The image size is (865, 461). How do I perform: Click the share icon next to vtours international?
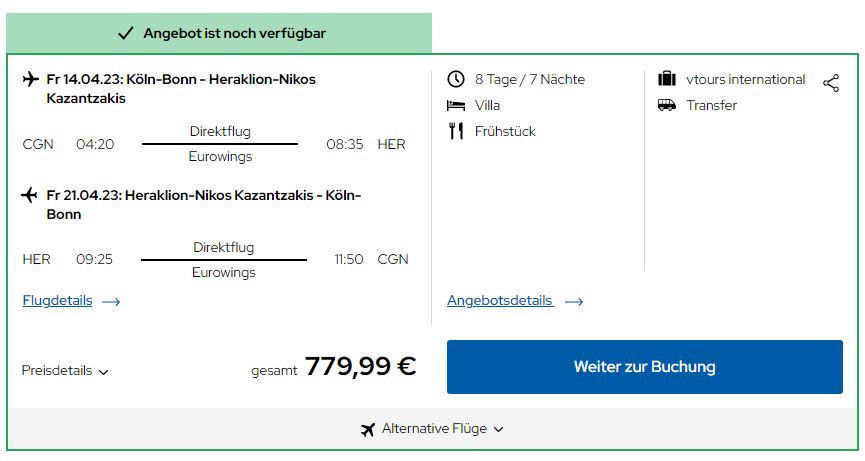click(x=831, y=83)
